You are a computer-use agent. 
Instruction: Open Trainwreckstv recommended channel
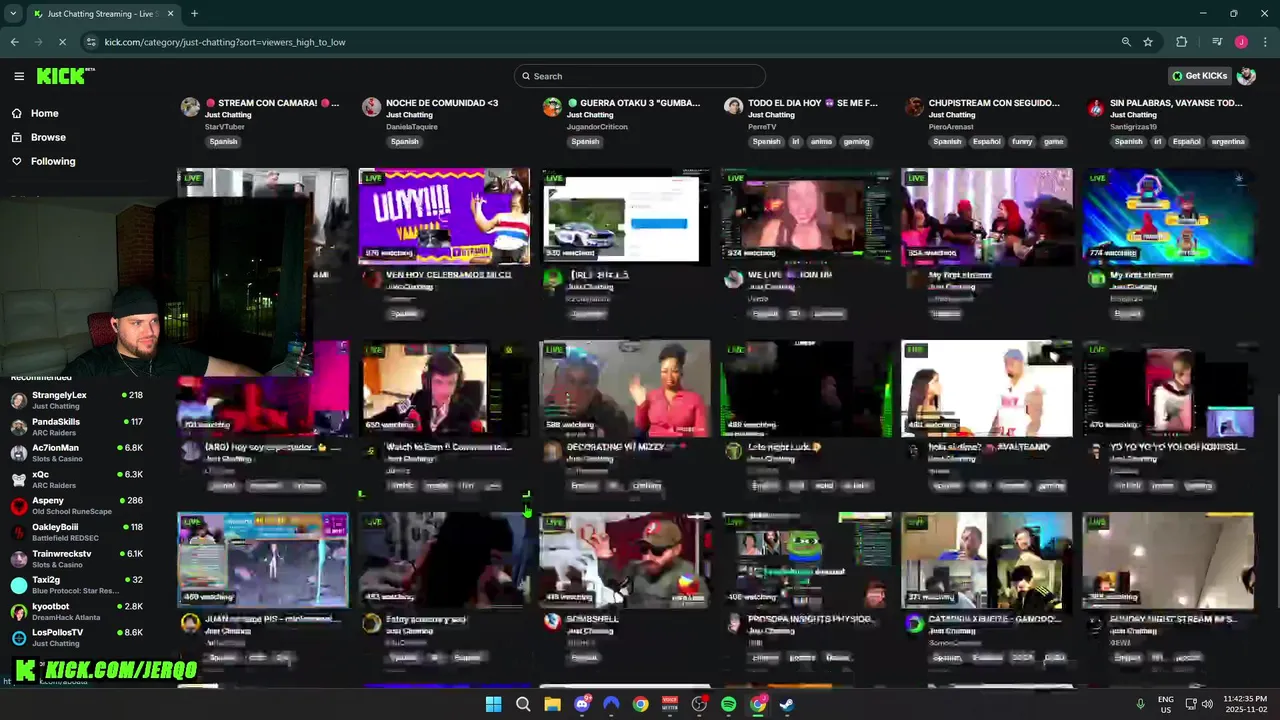(78, 559)
